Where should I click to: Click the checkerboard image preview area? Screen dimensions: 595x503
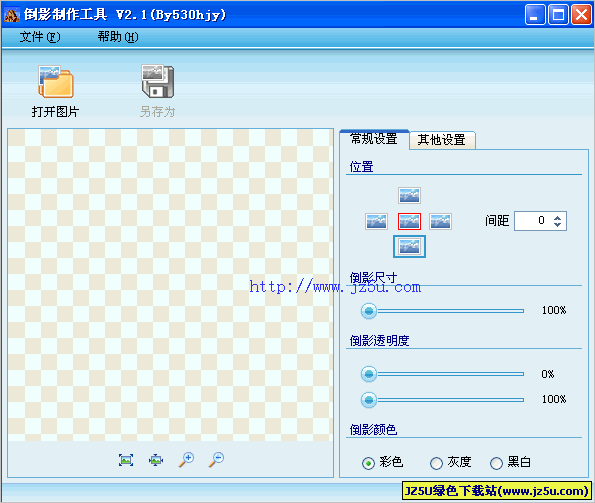[x=170, y=285]
